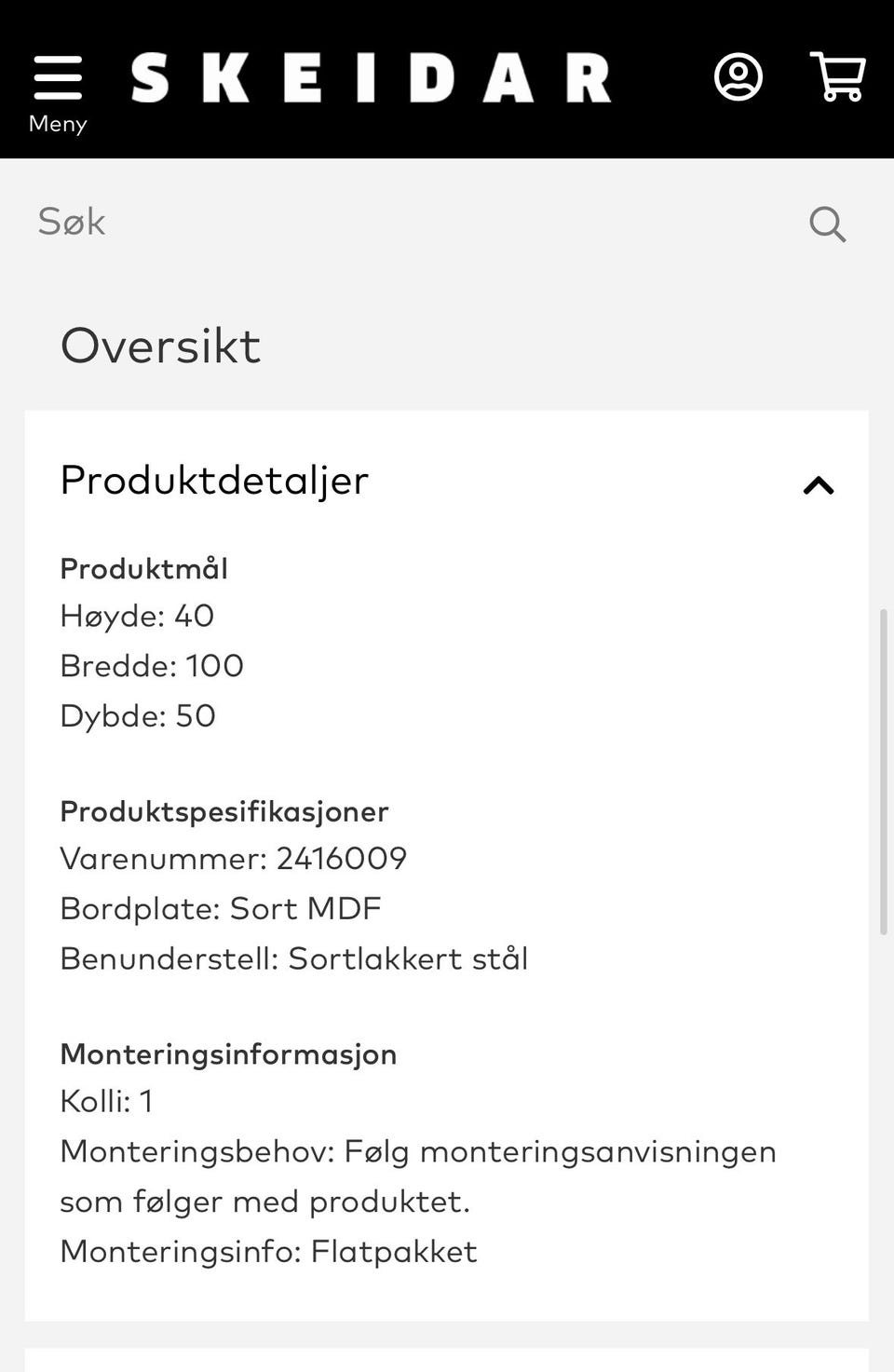Click the Produktspesifikasjoner subheading

point(224,811)
